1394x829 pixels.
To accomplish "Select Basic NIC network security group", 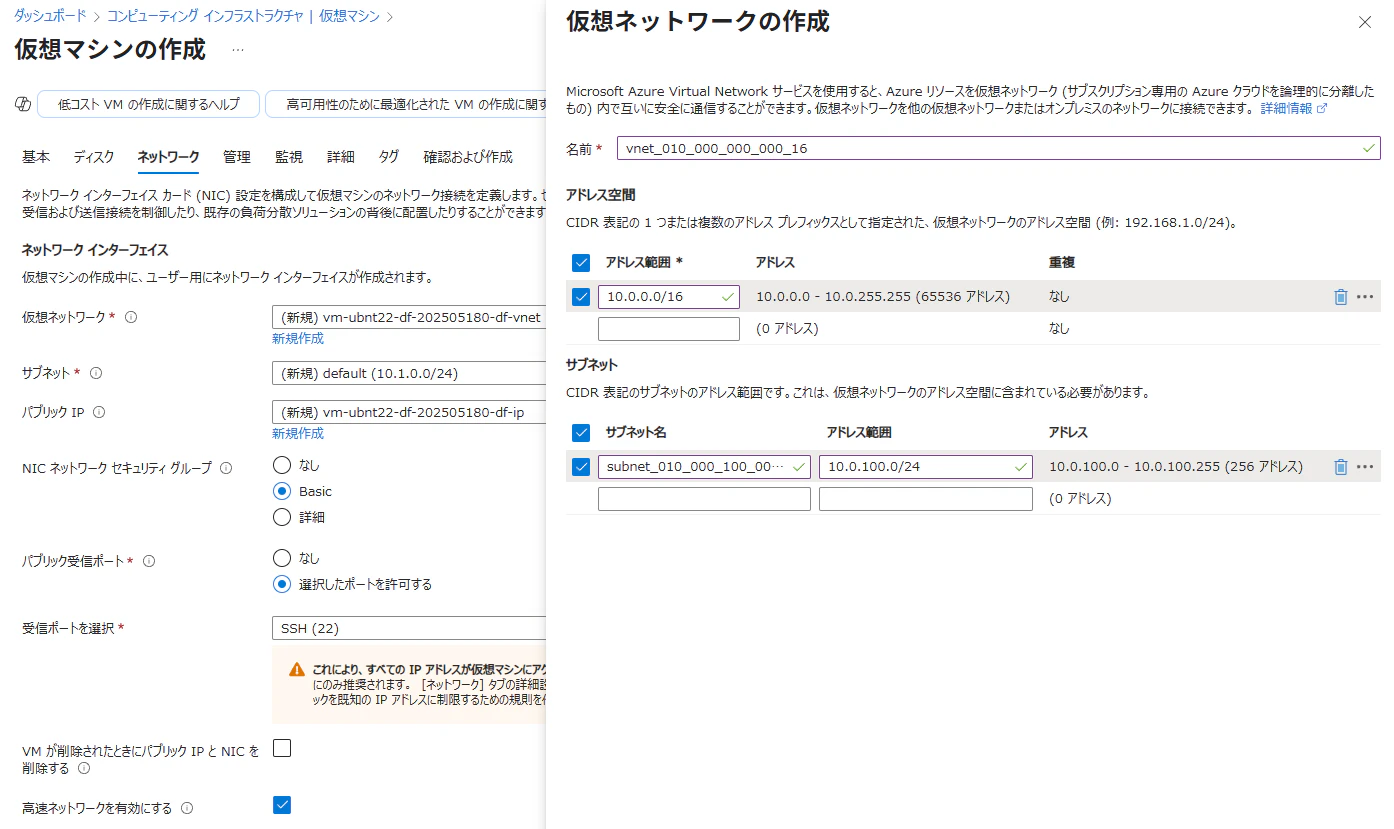I will tap(282, 491).
